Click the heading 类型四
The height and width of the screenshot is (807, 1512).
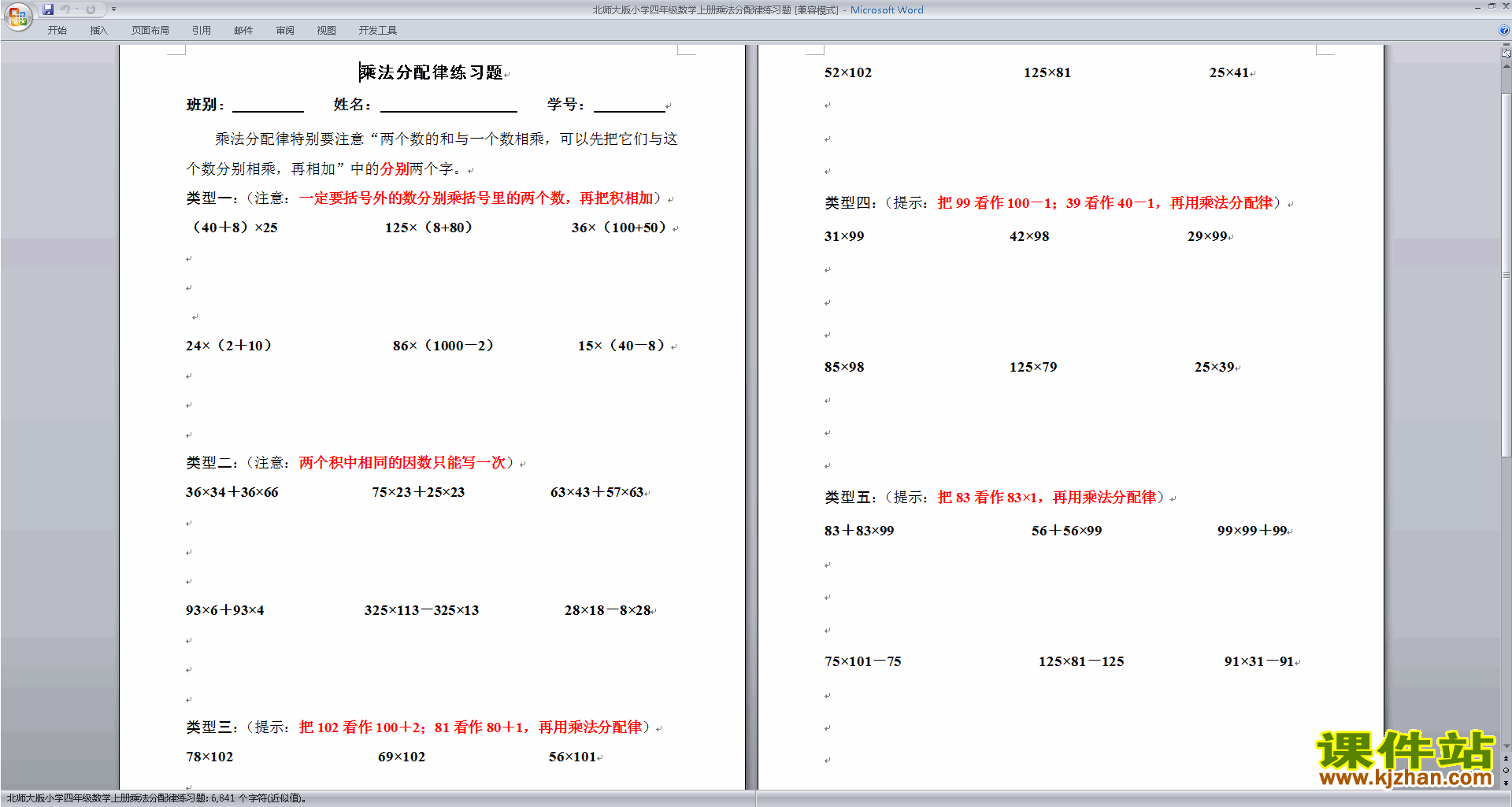click(x=847, y=203)
